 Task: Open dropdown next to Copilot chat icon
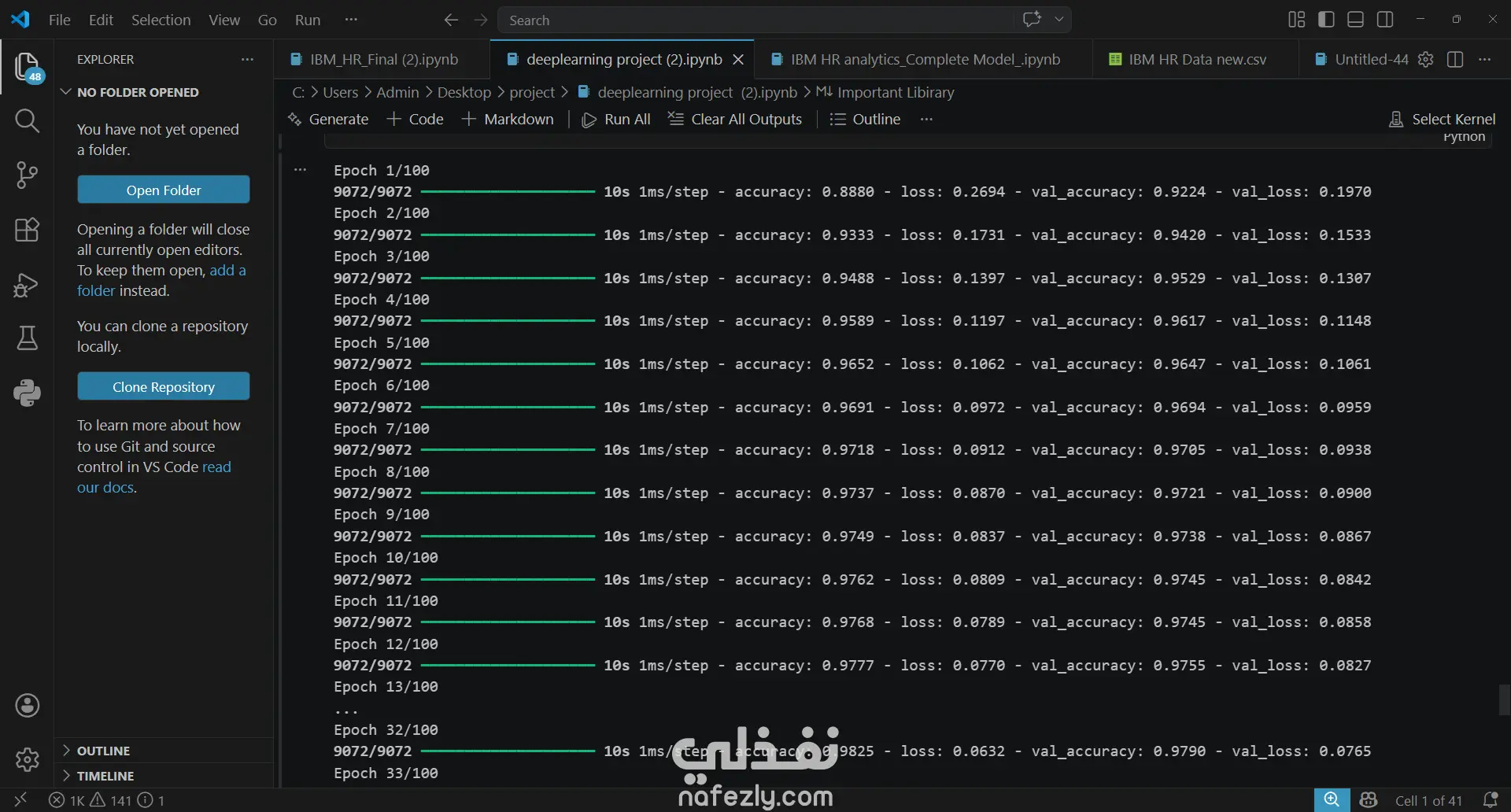(1059, 20)
